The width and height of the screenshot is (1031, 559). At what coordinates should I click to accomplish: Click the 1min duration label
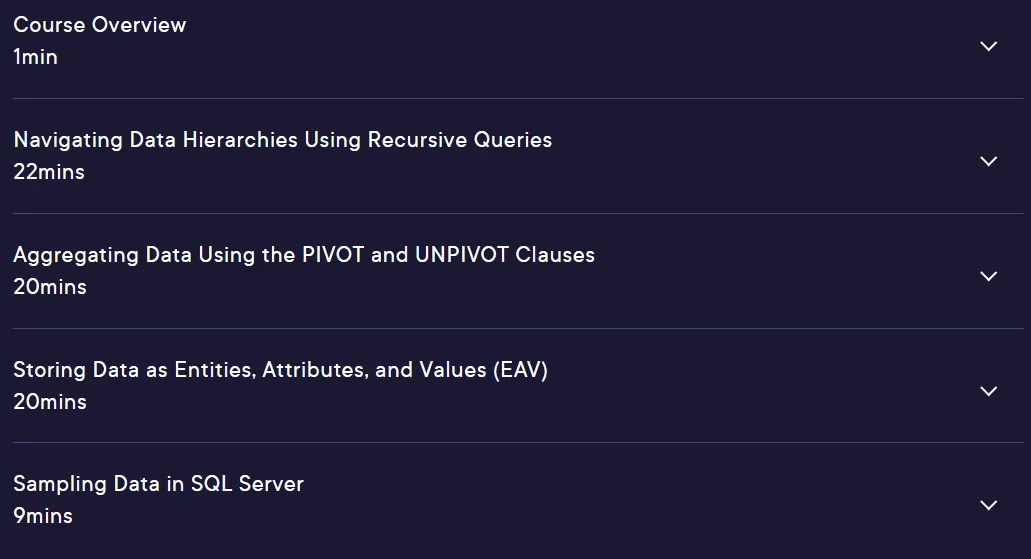pyautogui.click(x=36, y=57)
